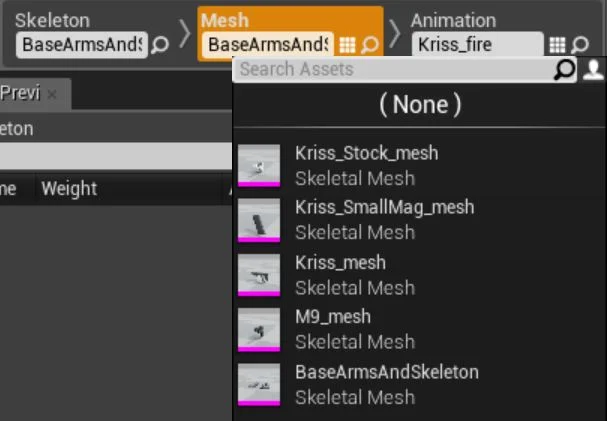Select M9_mesh skeletal mesh
Image resolution: width=607 pixels, height=421 pixels.
420,329
